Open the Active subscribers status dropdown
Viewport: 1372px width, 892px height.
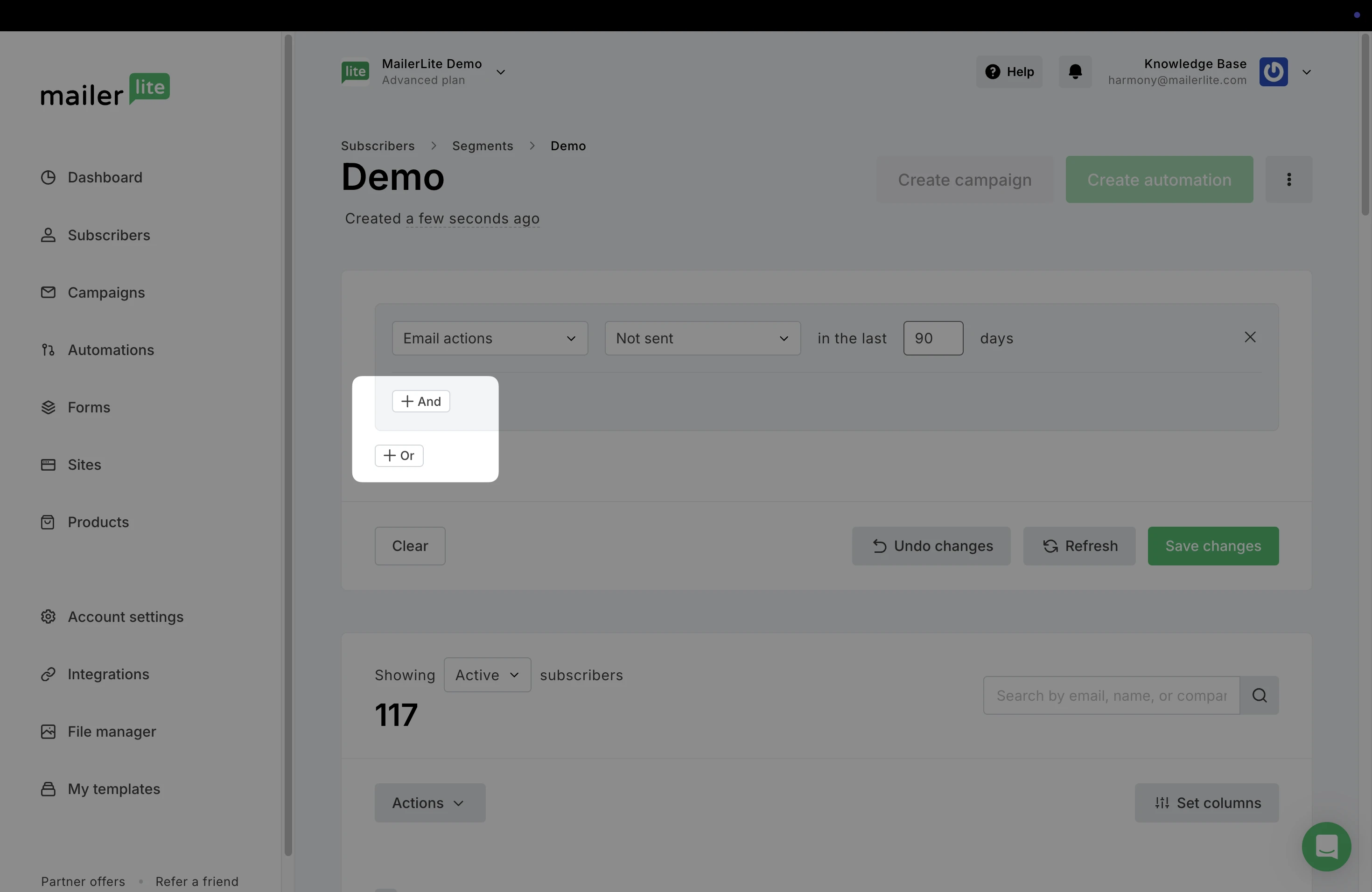click(x=487, y=675)
